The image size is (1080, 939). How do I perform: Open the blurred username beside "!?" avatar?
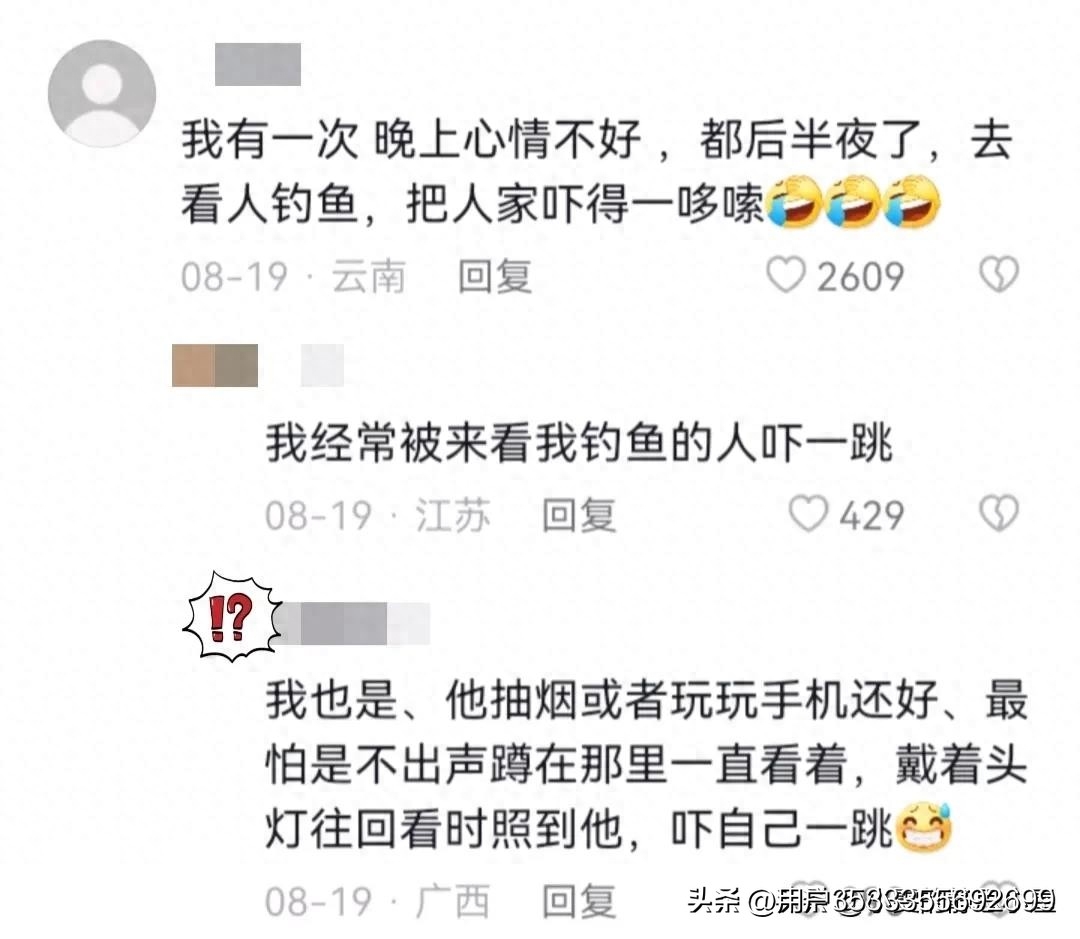click(355, 623)
